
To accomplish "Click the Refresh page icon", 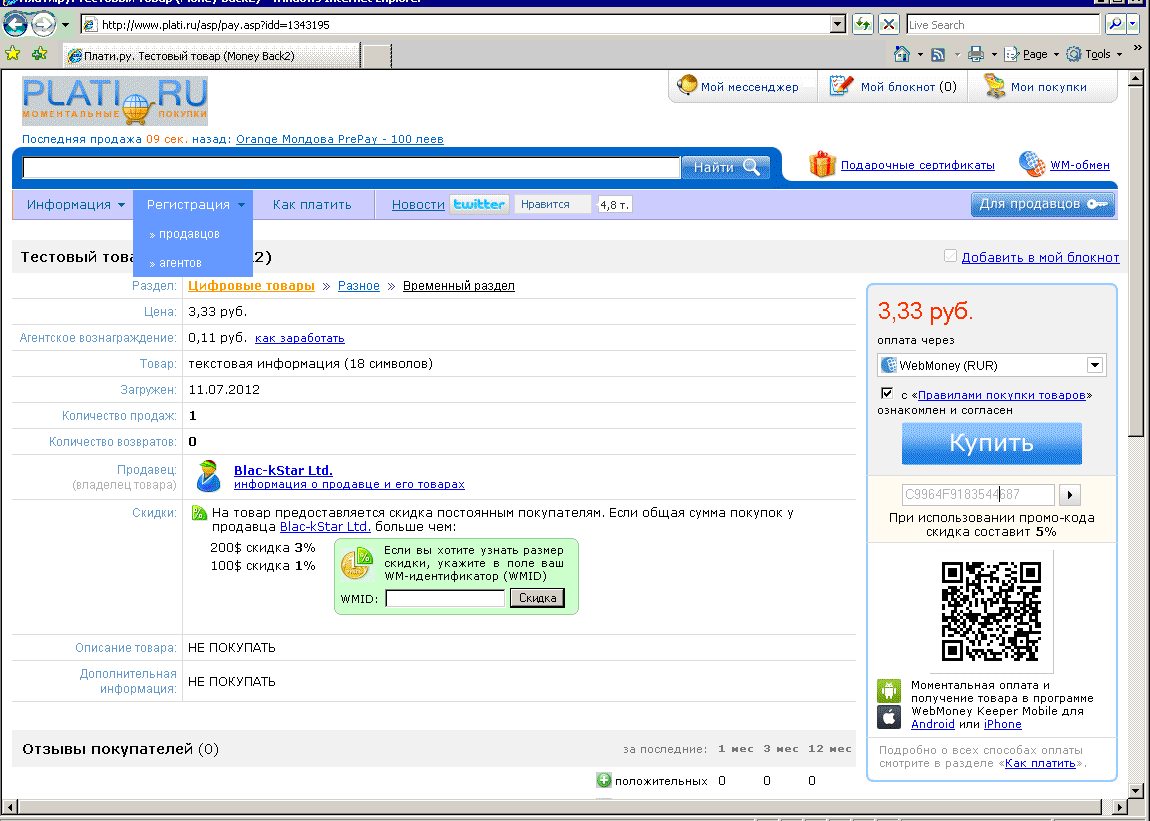I will click(x=863, y=24).
